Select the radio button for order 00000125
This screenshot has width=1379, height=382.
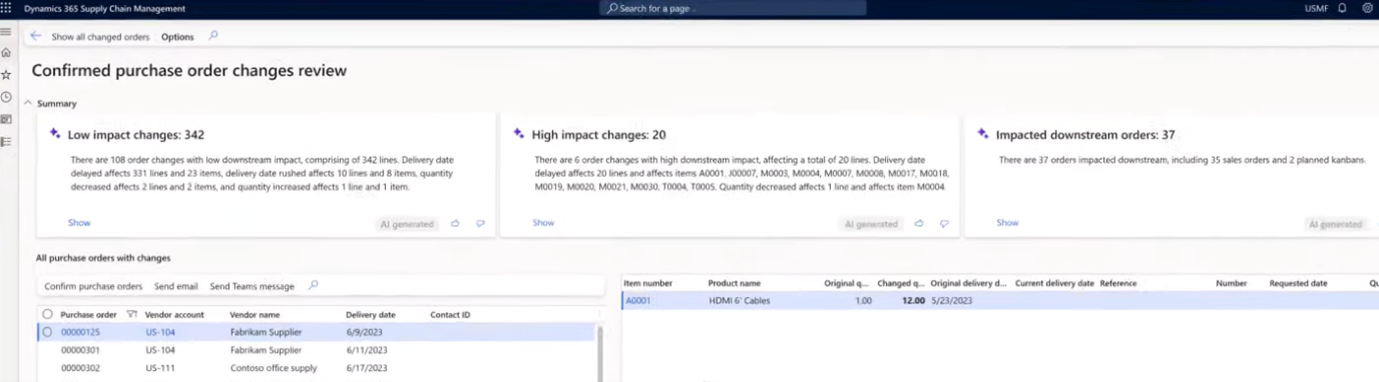click(x=47, y=332)
